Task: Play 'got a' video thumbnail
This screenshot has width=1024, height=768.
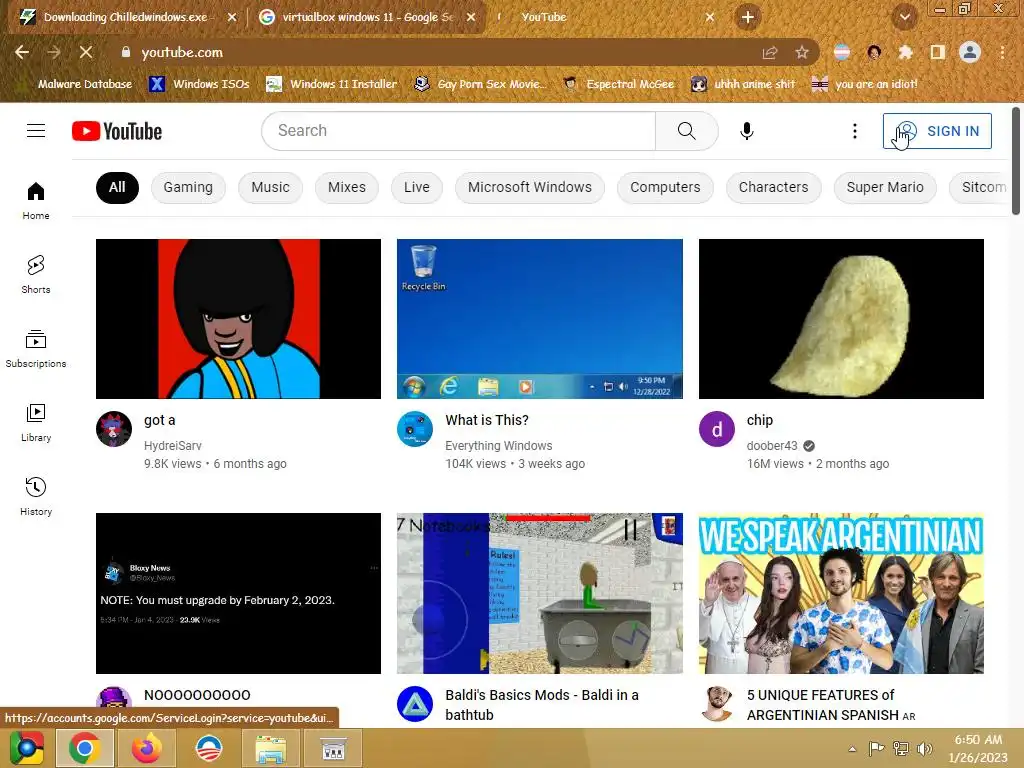Action: 238,319
